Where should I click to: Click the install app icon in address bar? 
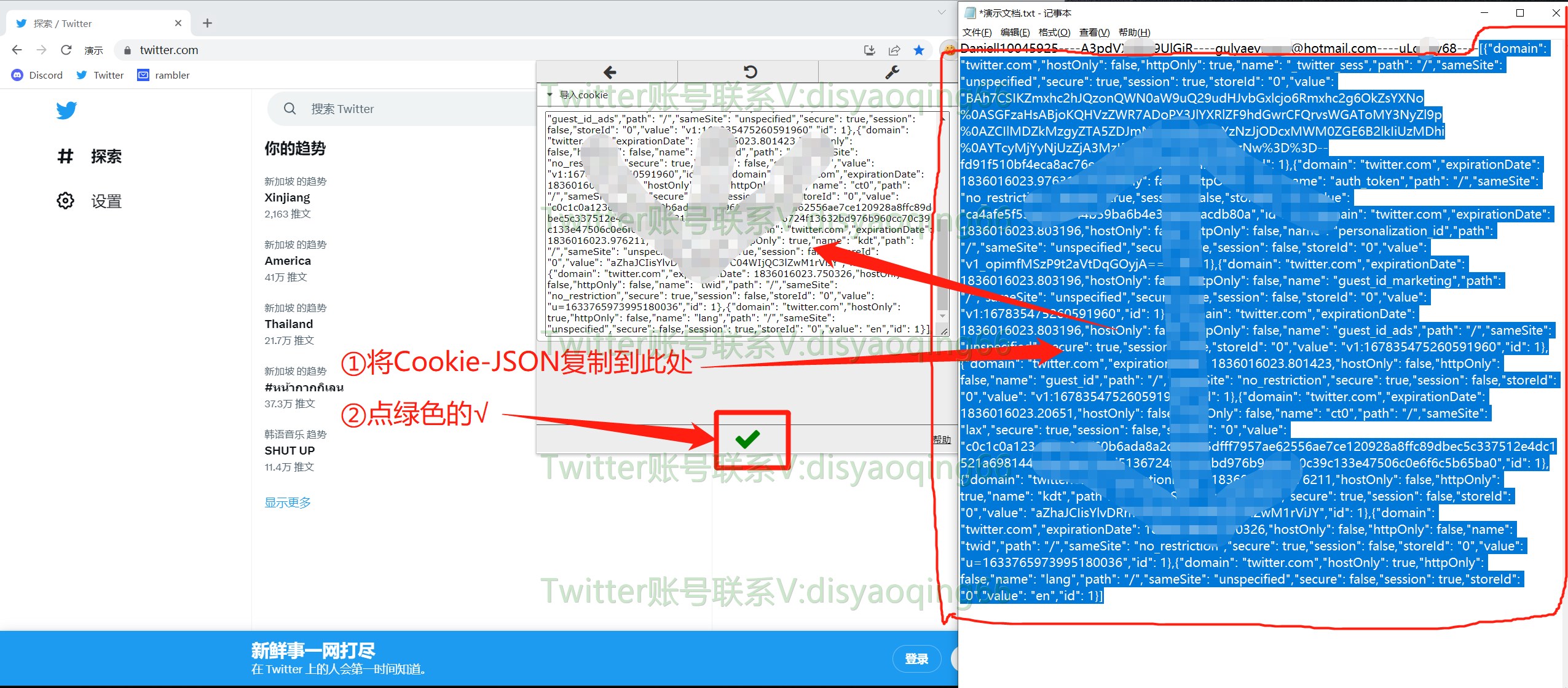coord(869,50)
